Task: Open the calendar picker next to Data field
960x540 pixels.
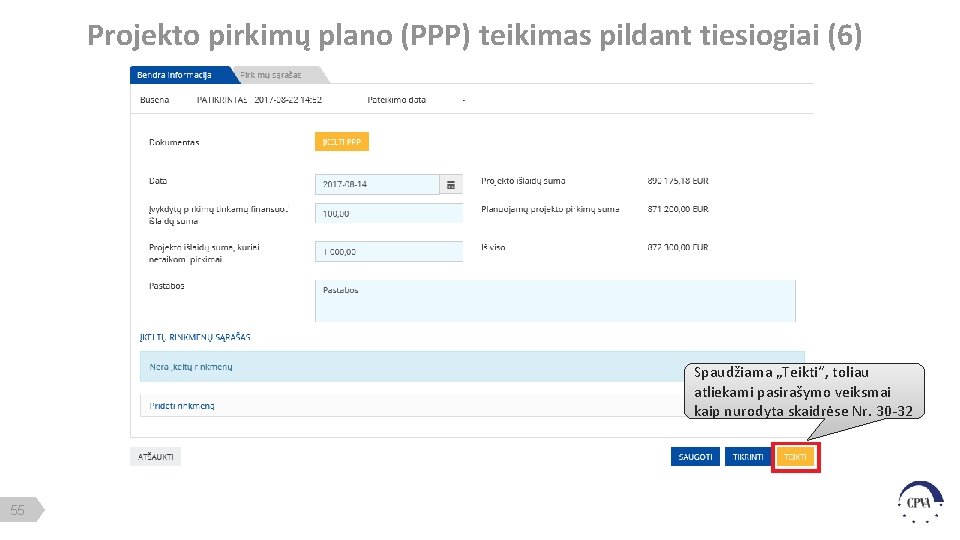Action: point(451,185)
